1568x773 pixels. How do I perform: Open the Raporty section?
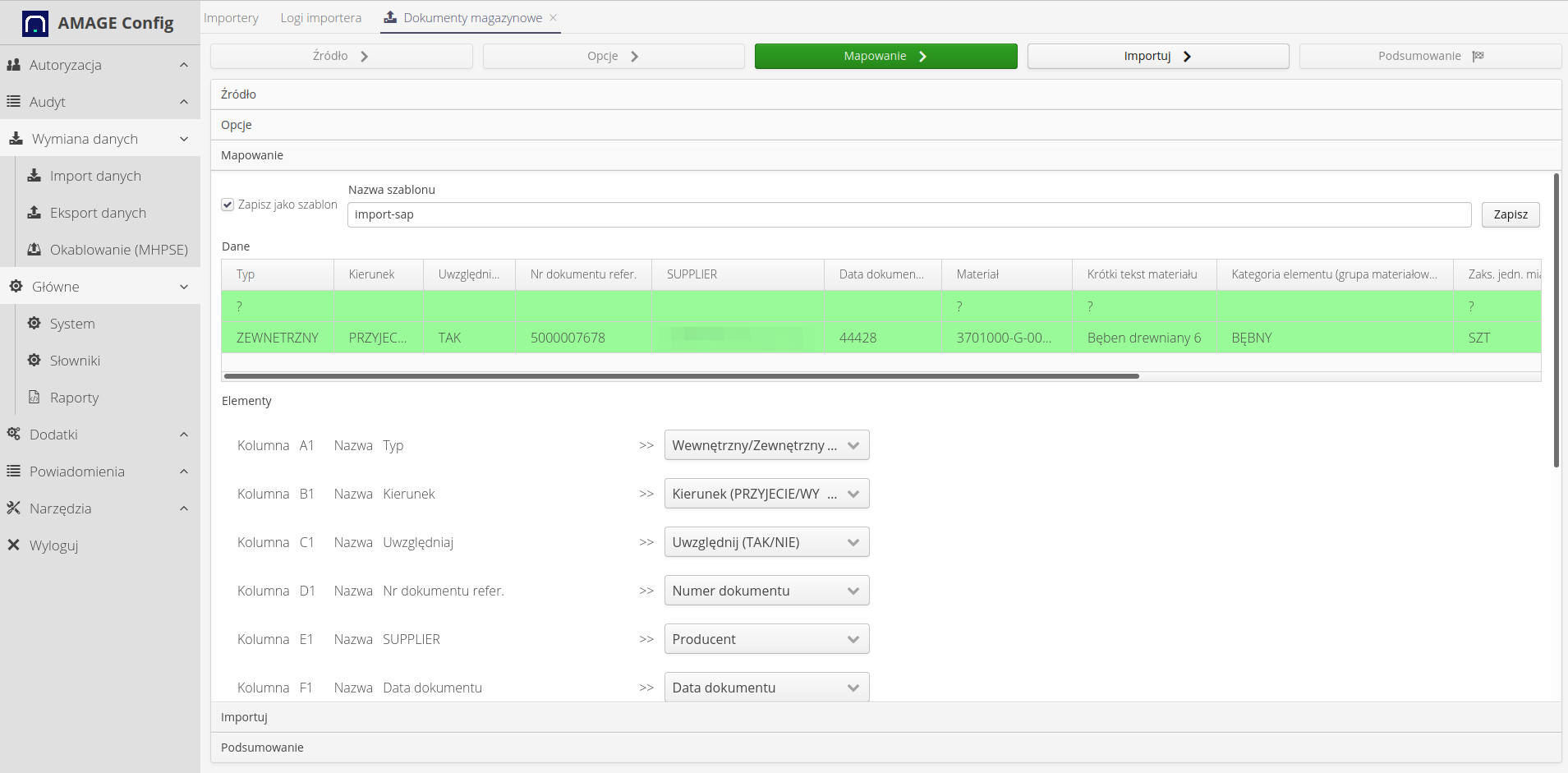(x=73, y=397)
